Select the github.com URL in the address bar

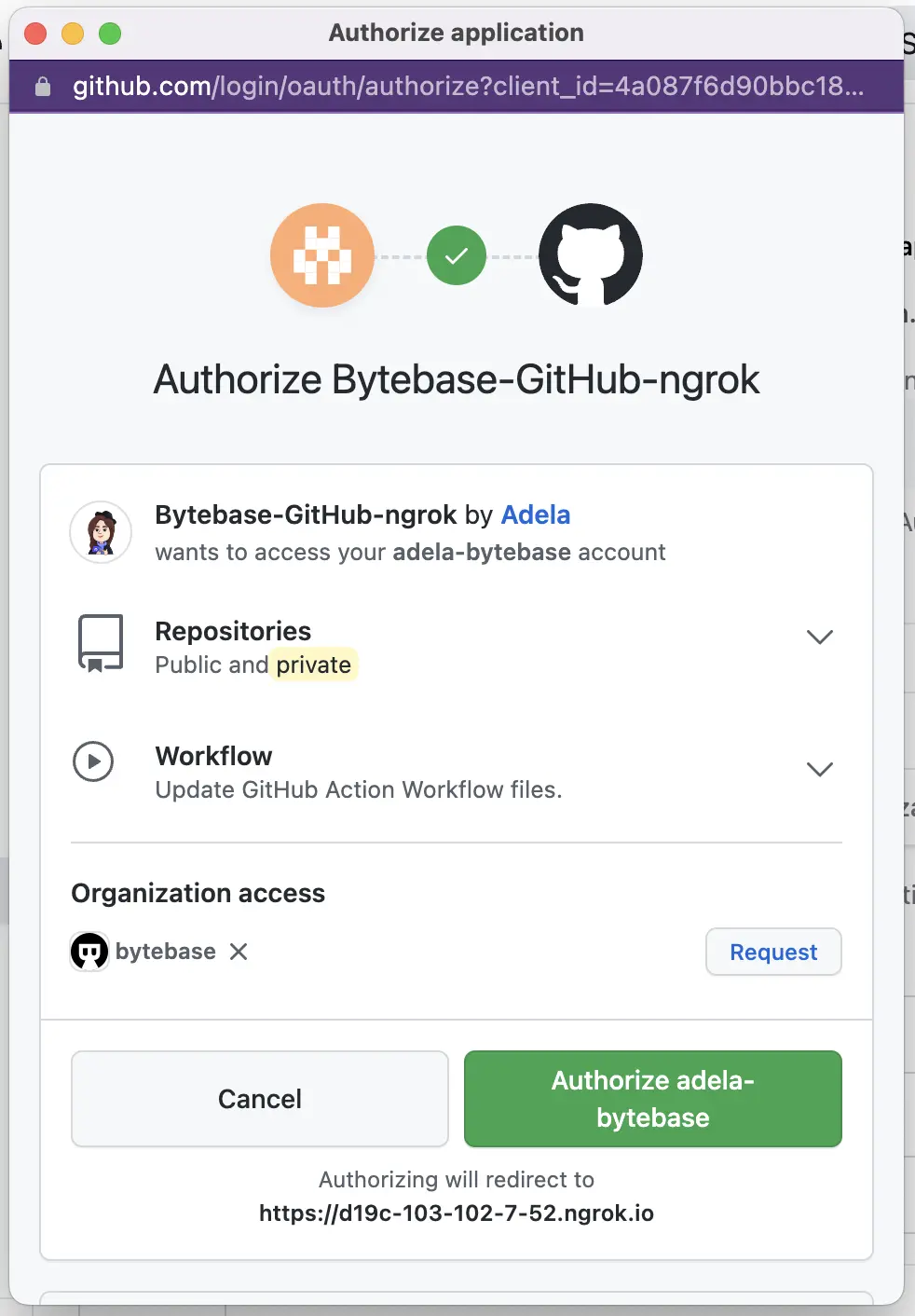click(x=466, y=86)
